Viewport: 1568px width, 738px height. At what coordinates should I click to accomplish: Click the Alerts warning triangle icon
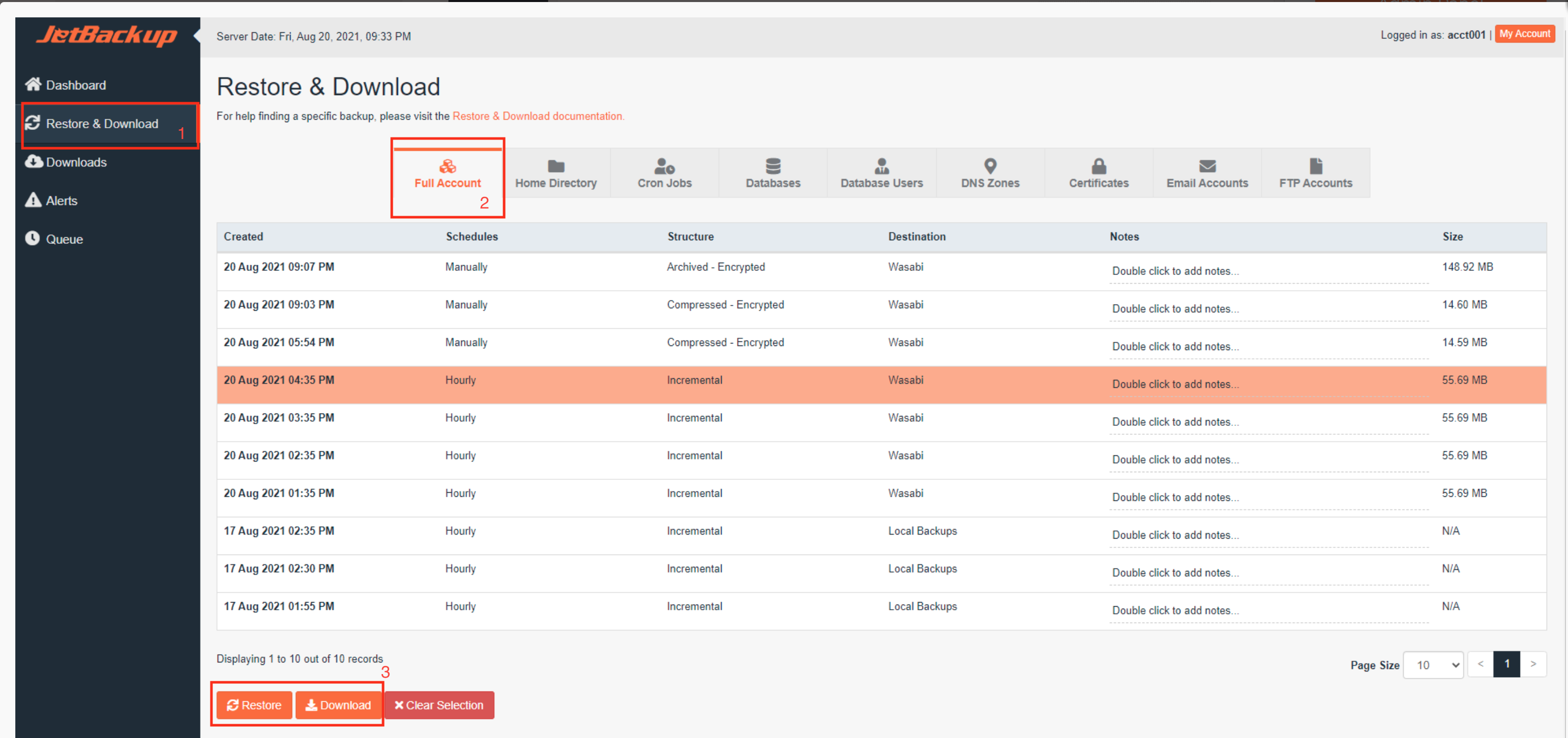click(33, 200)
